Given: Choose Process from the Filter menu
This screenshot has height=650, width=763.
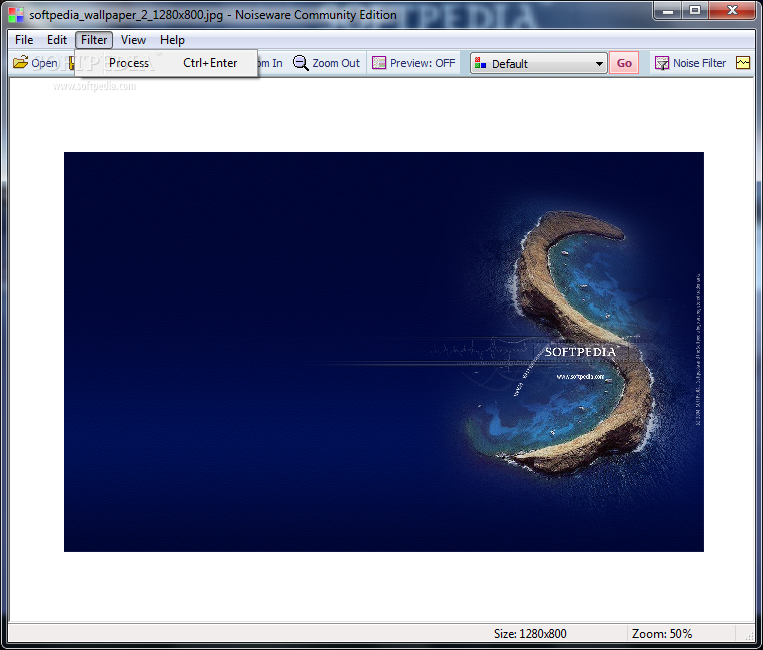Looking at the screenshot, I should (166, 63).
